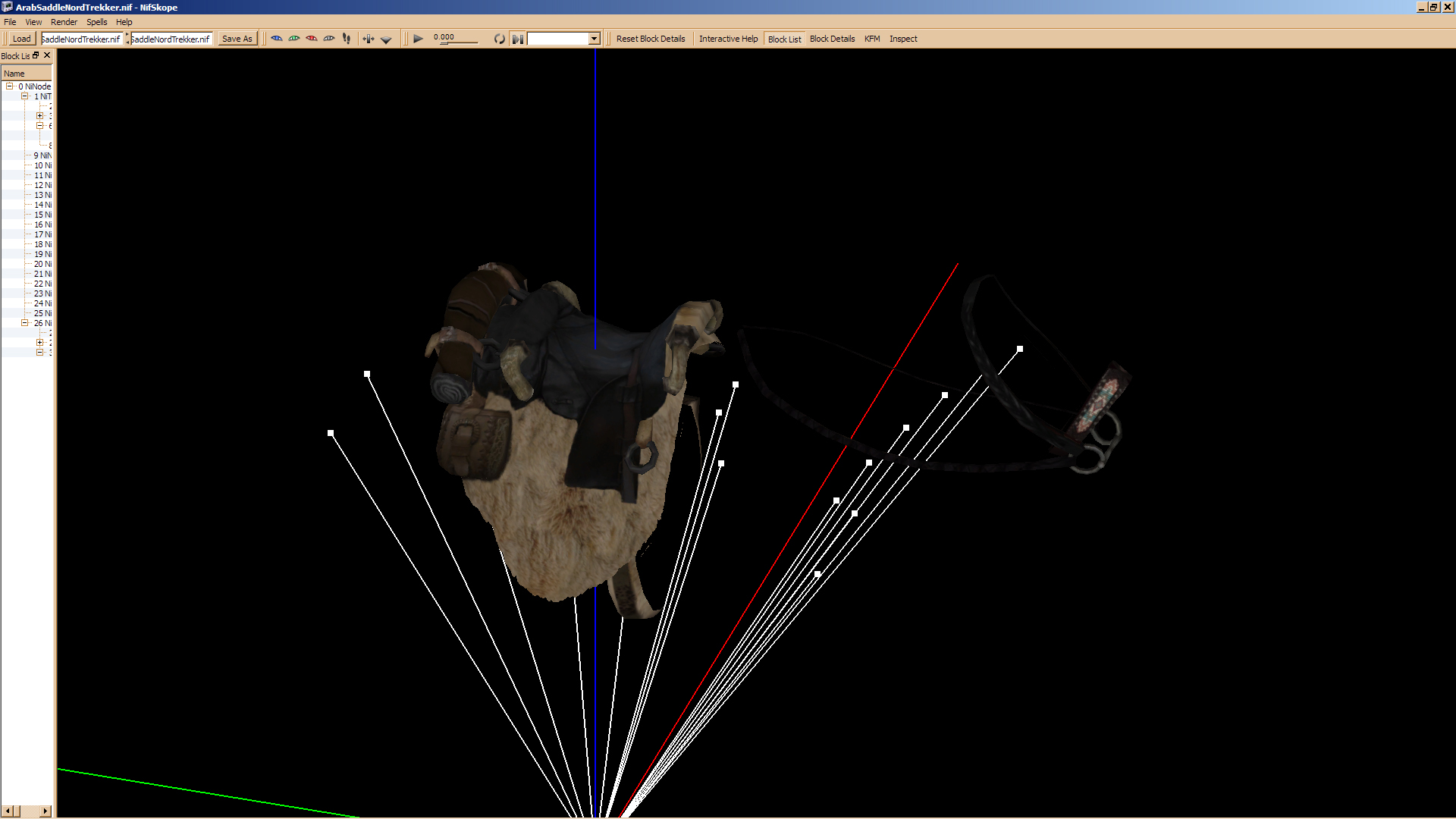
Task: Click the animation time slider
Action: 460,42
